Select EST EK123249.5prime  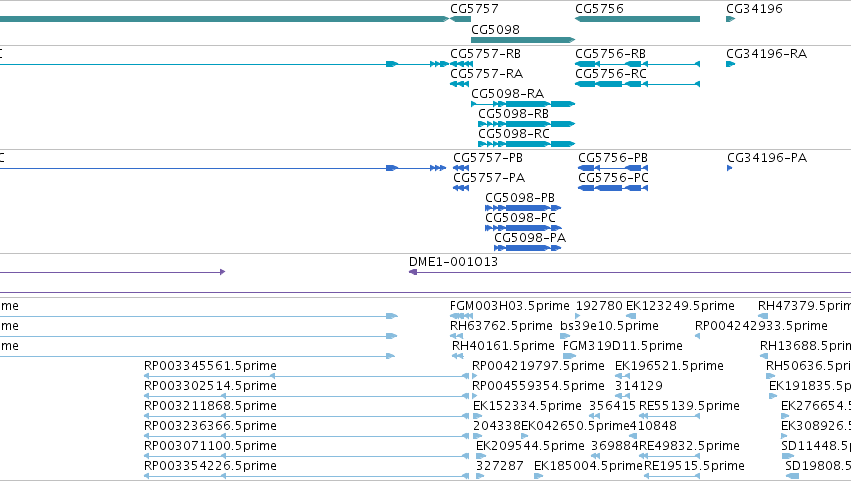click(680, 306)
